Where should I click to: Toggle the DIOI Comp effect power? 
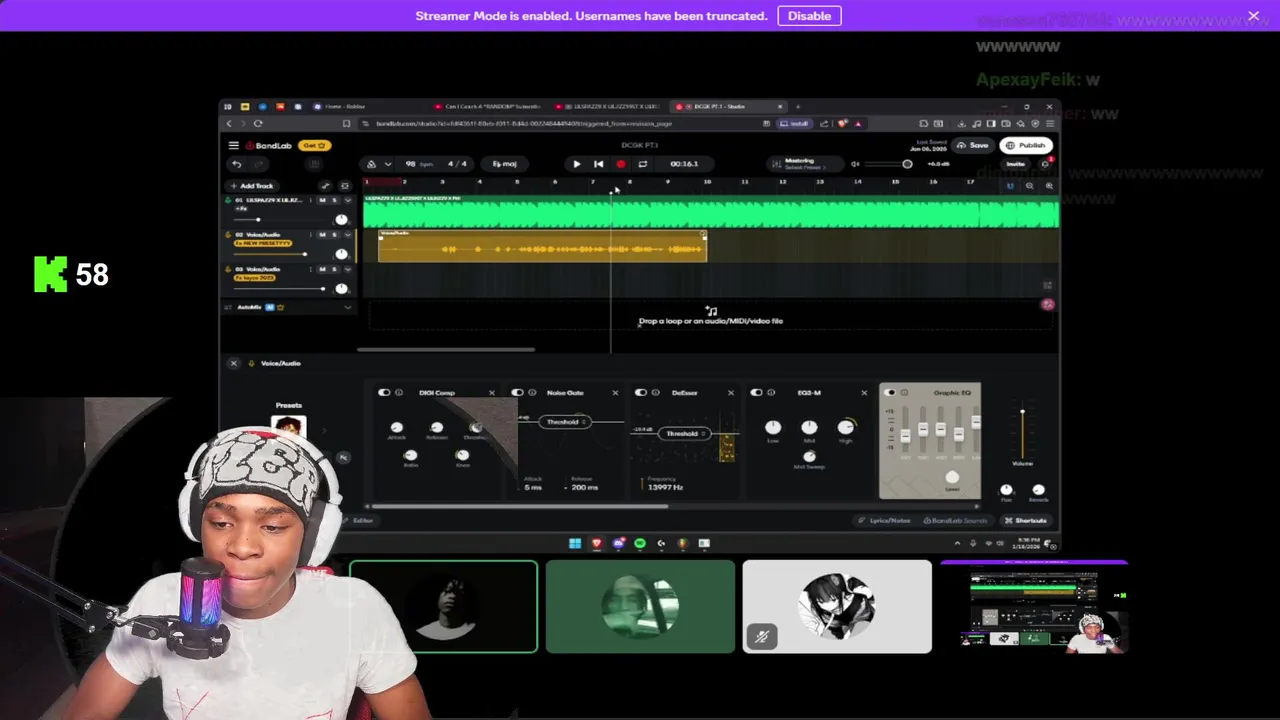pyautogui.click(x=384, y=392)
